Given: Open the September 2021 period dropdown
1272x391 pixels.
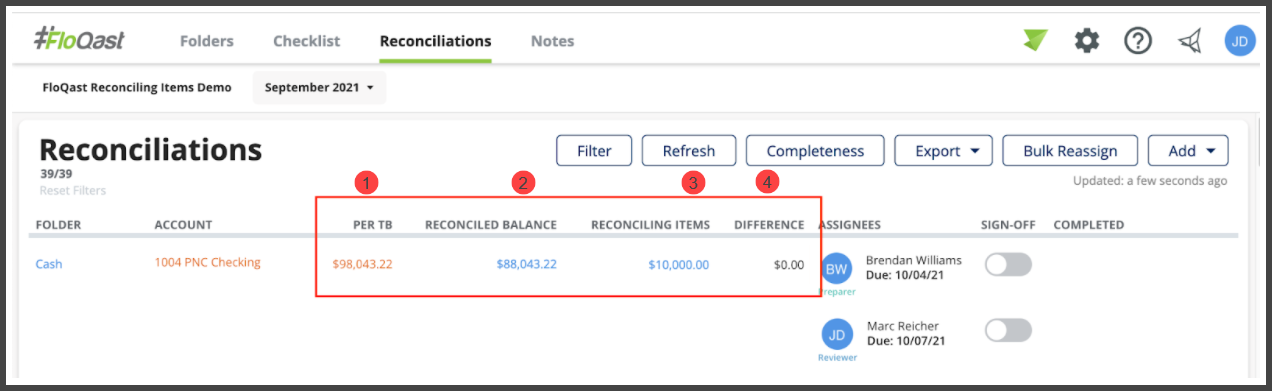Looking at the screenshot, I should [x=319, y=88].
